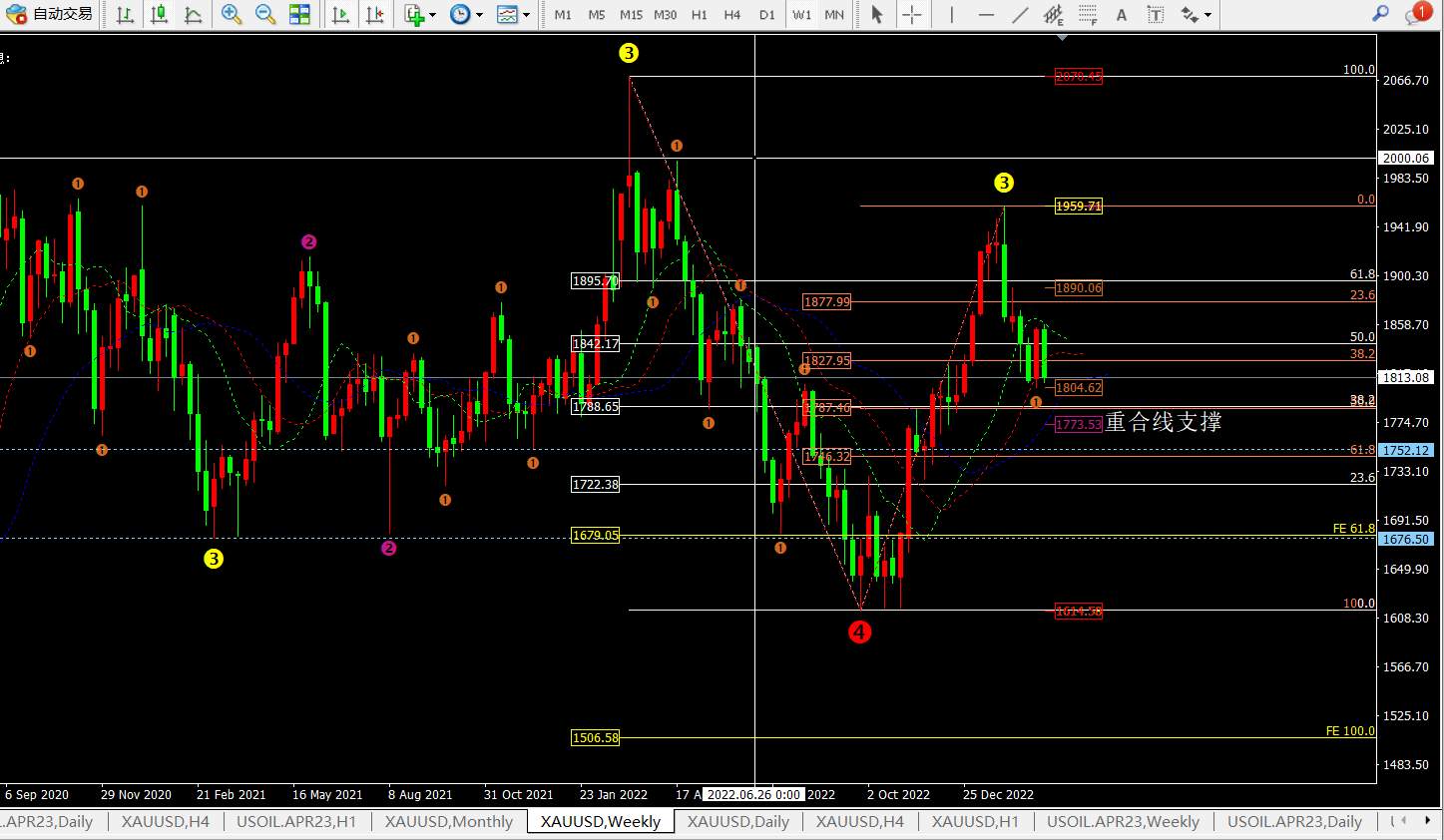
Task: Click the 1827.95 price label
Action: pos(827,361)
